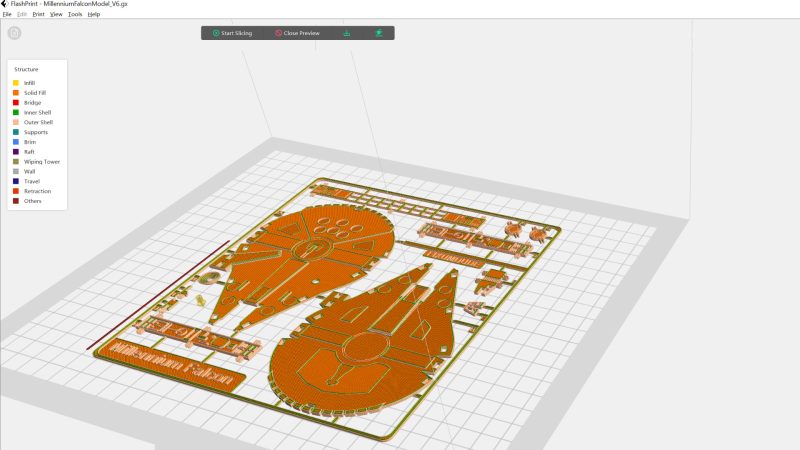Click the dark red Others color swatch
Viewport: 800px width, 450px height.
pos(16,201)
